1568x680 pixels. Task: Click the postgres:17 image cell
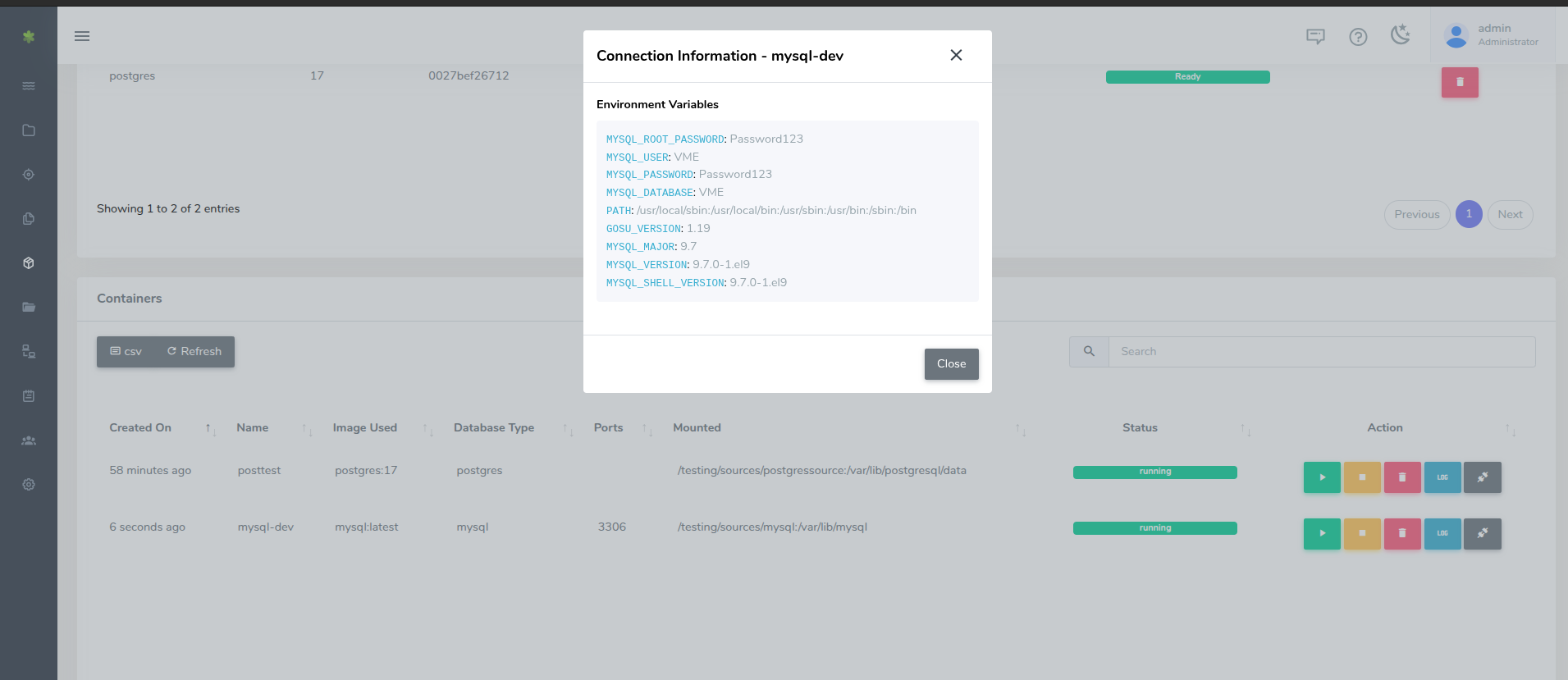(366, 471)
